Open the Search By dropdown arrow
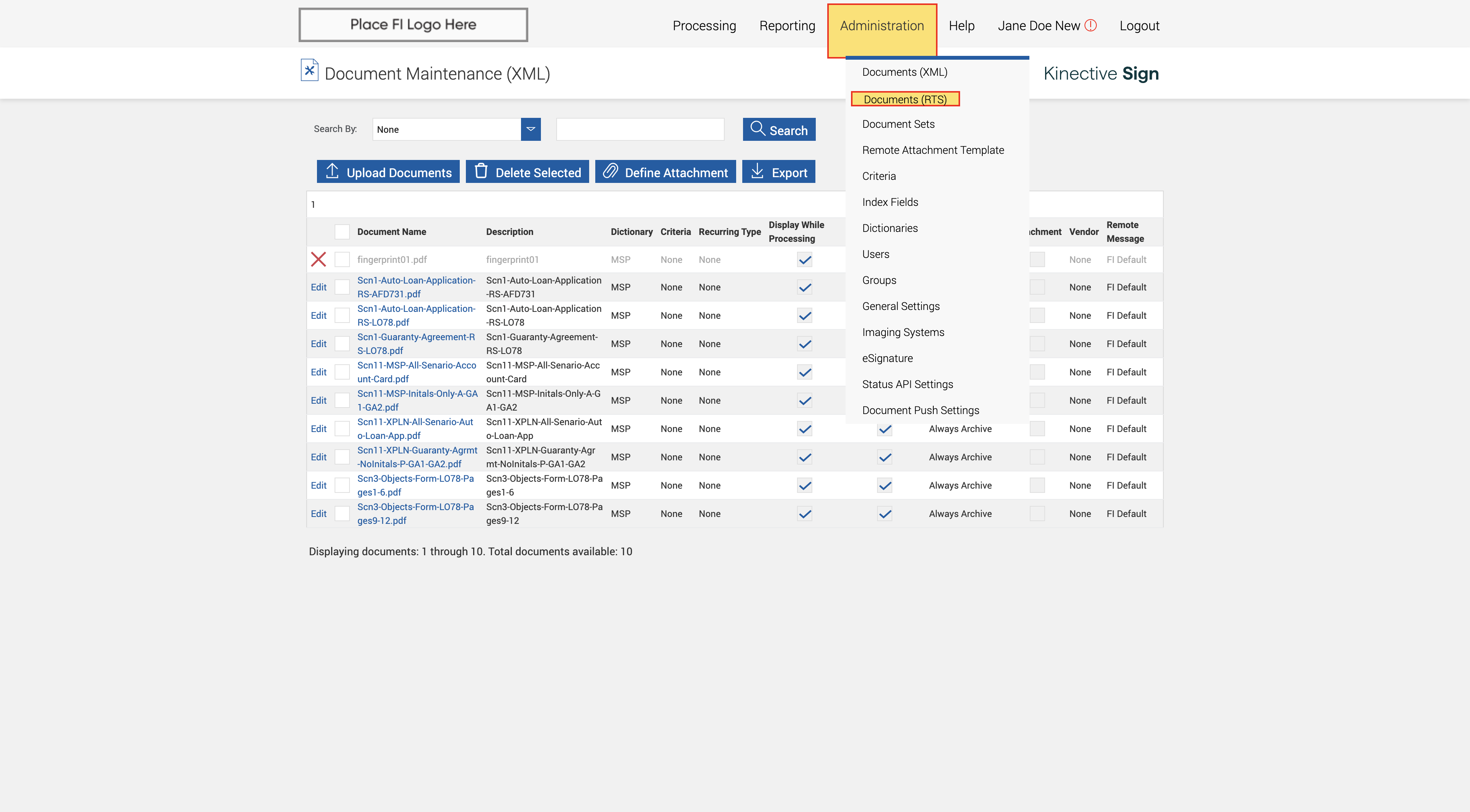This screenshot has width=1470, height=812. click(530, 129)
